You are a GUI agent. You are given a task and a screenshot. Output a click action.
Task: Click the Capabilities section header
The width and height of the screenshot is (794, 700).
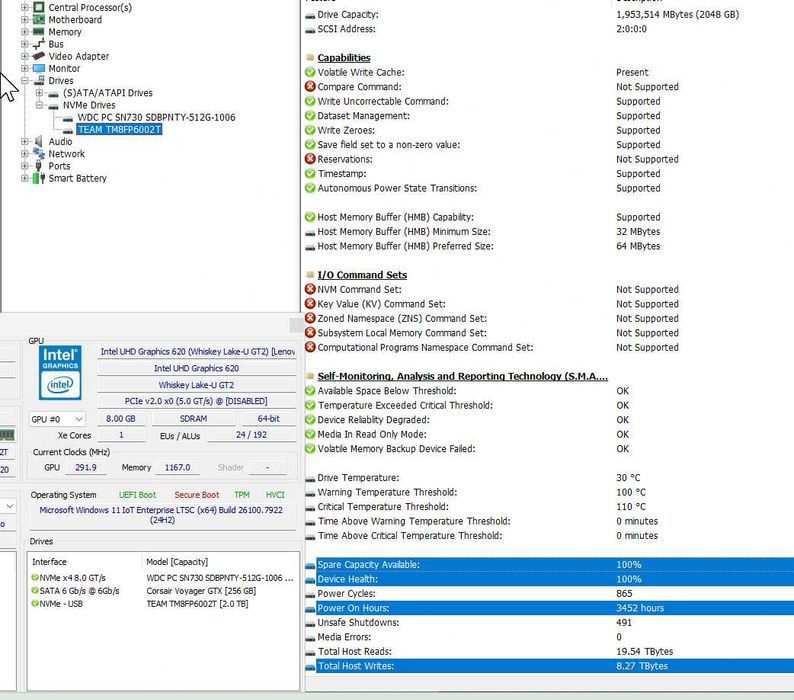click(344, 57)
